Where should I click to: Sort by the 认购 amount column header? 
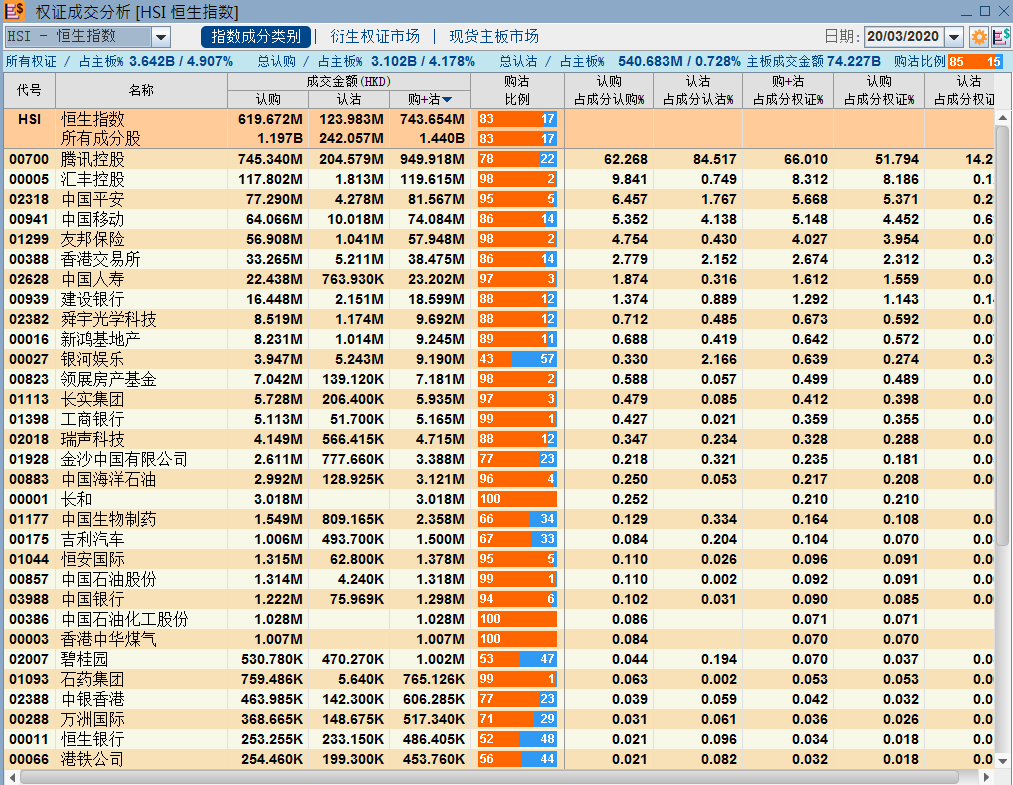(x=268, y=99)
